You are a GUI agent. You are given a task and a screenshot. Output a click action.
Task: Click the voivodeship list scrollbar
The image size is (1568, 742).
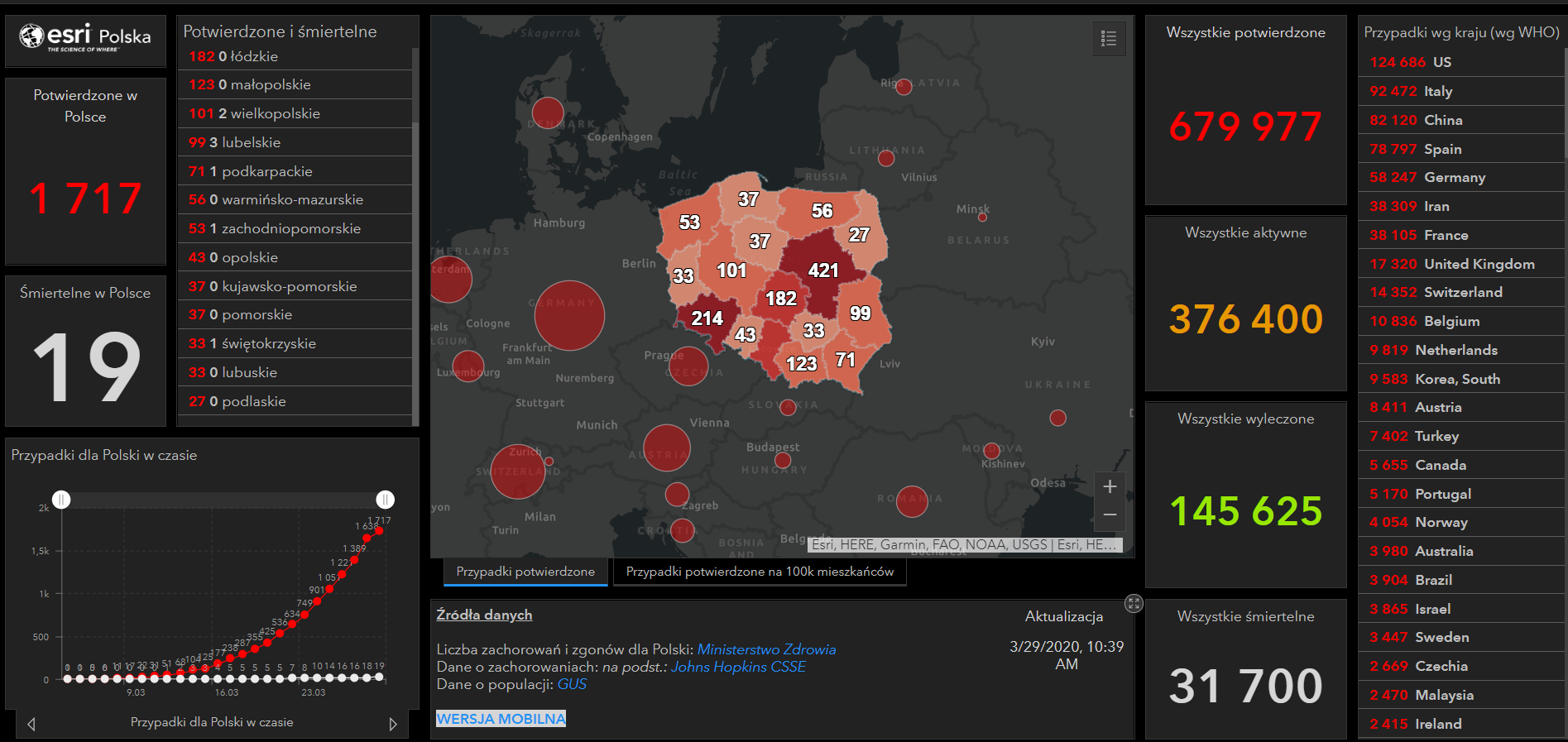click(x=415, y=165)
